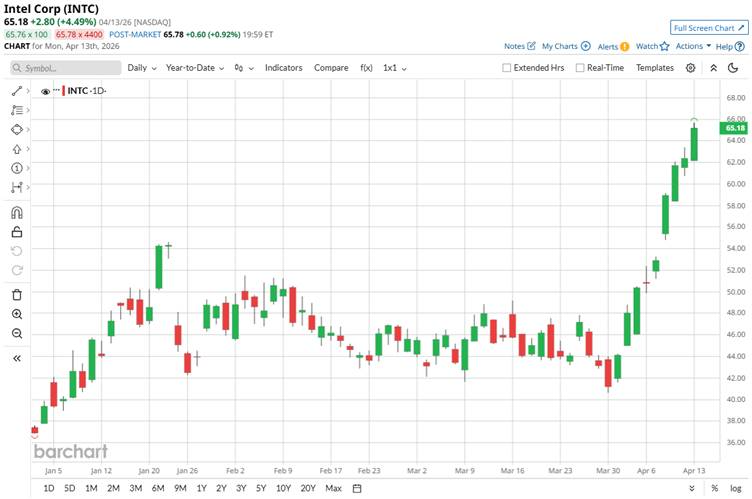Select the 1Y range
This screenshot has height=499, width=752.
201,488
